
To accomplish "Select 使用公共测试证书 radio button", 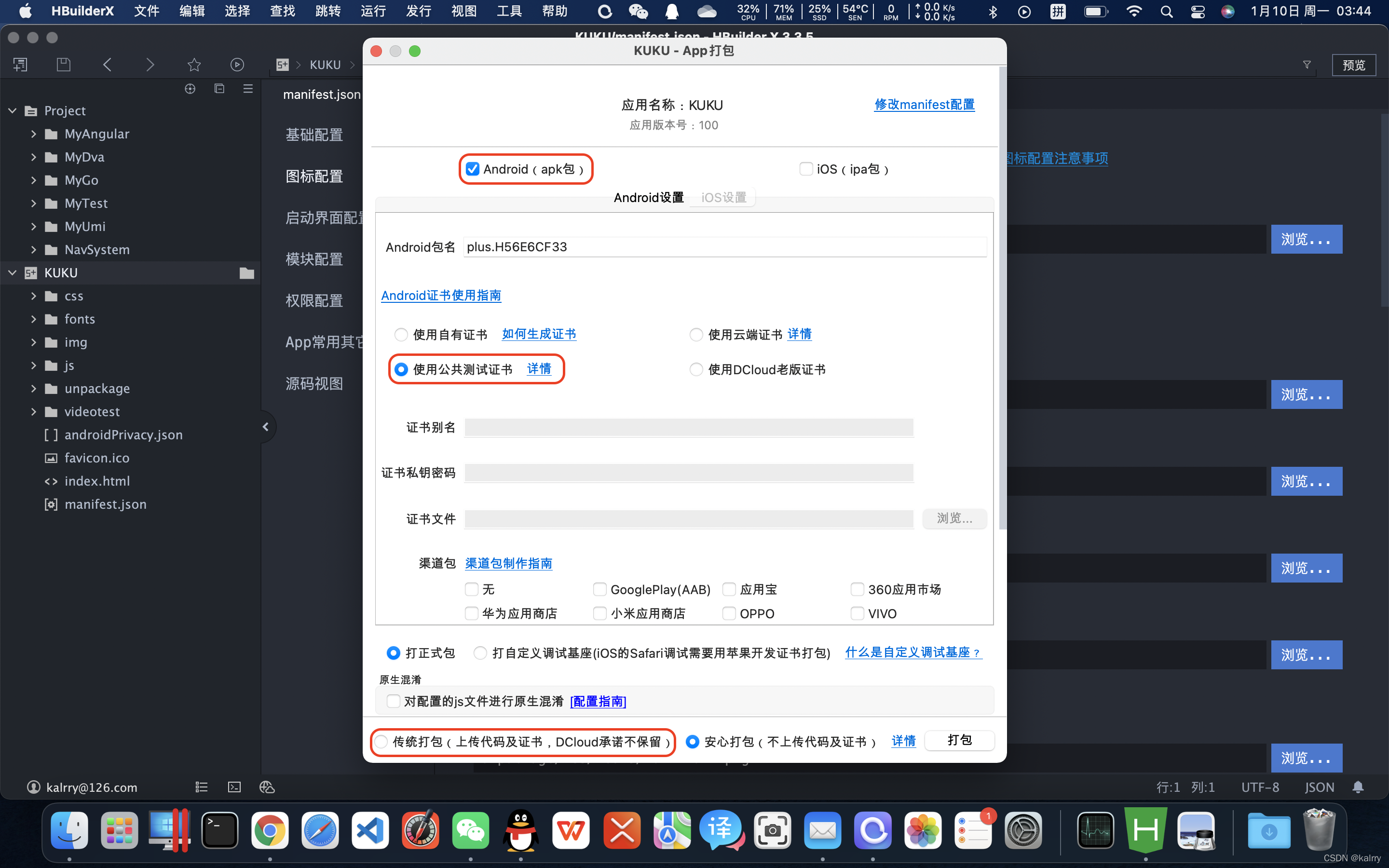I will click(401, 369).
